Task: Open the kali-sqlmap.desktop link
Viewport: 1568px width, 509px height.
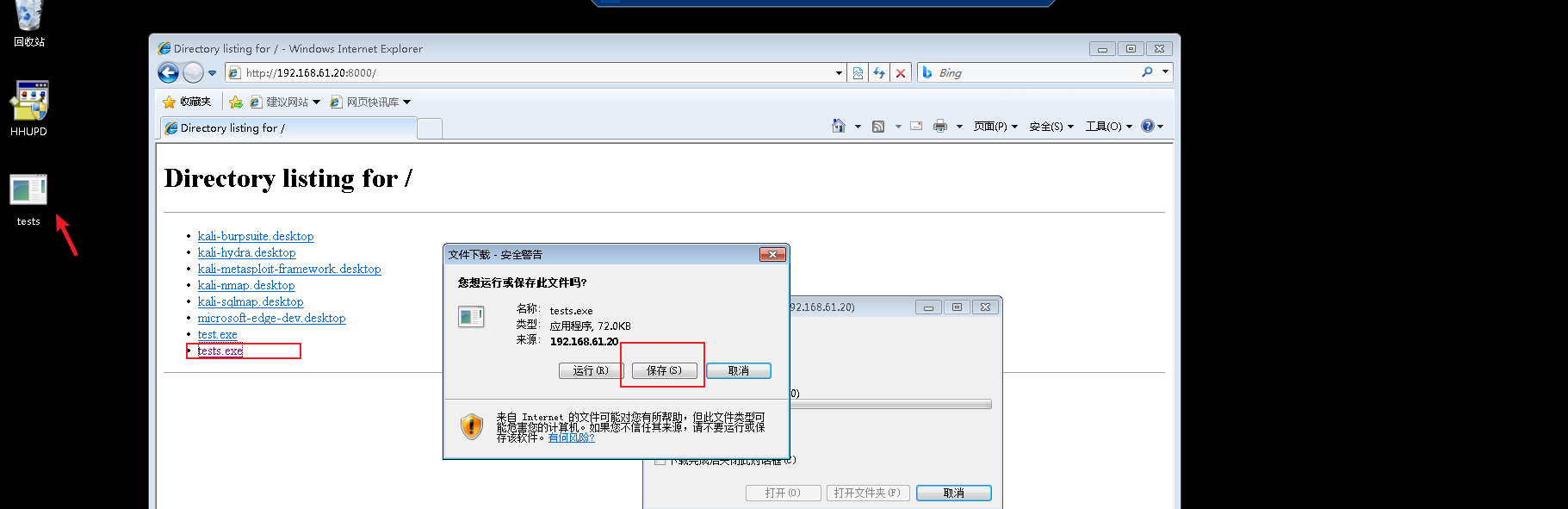Action: click(251, 301)
